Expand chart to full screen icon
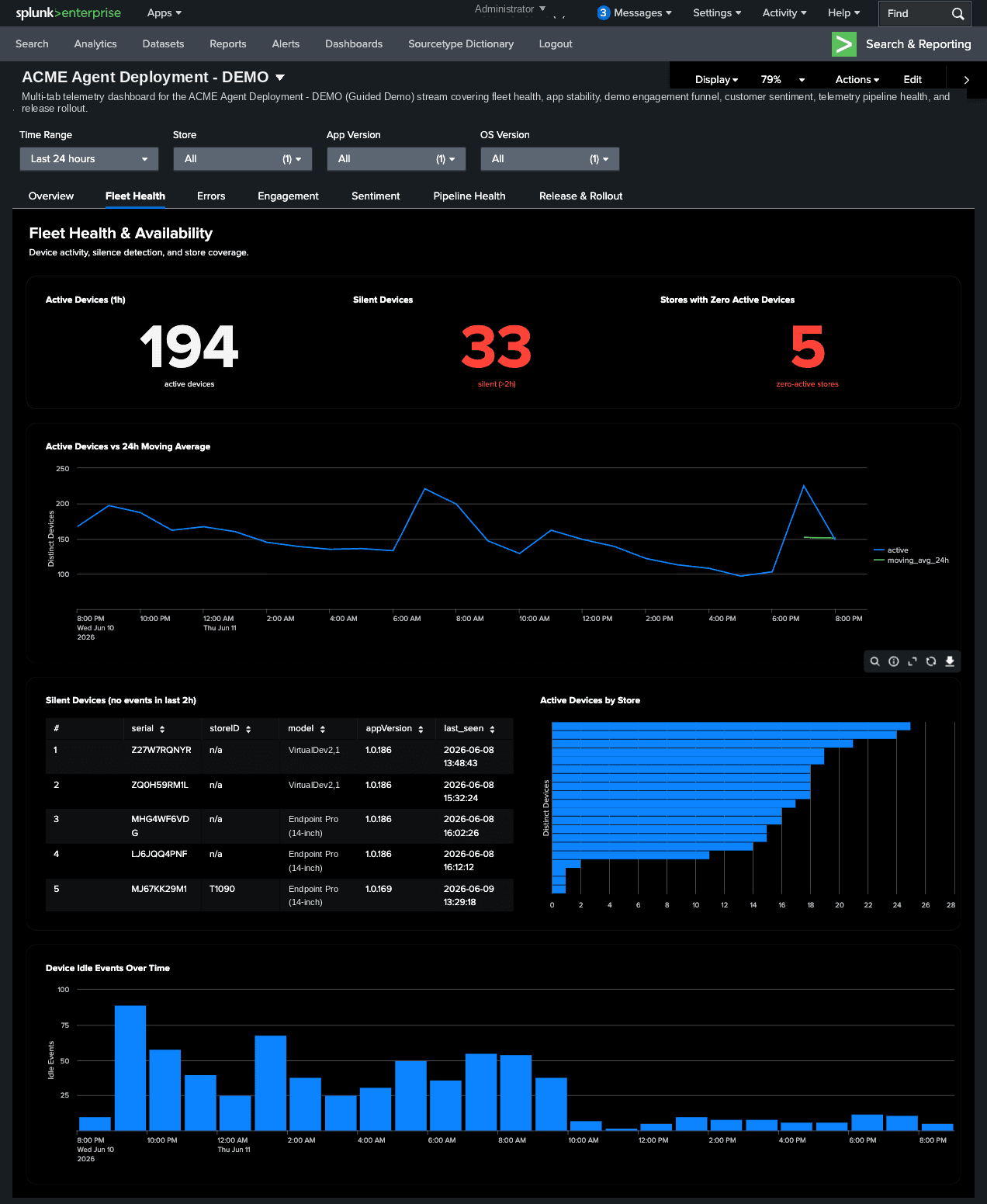Screen dimensions: 987x1204 pos(913,661)
